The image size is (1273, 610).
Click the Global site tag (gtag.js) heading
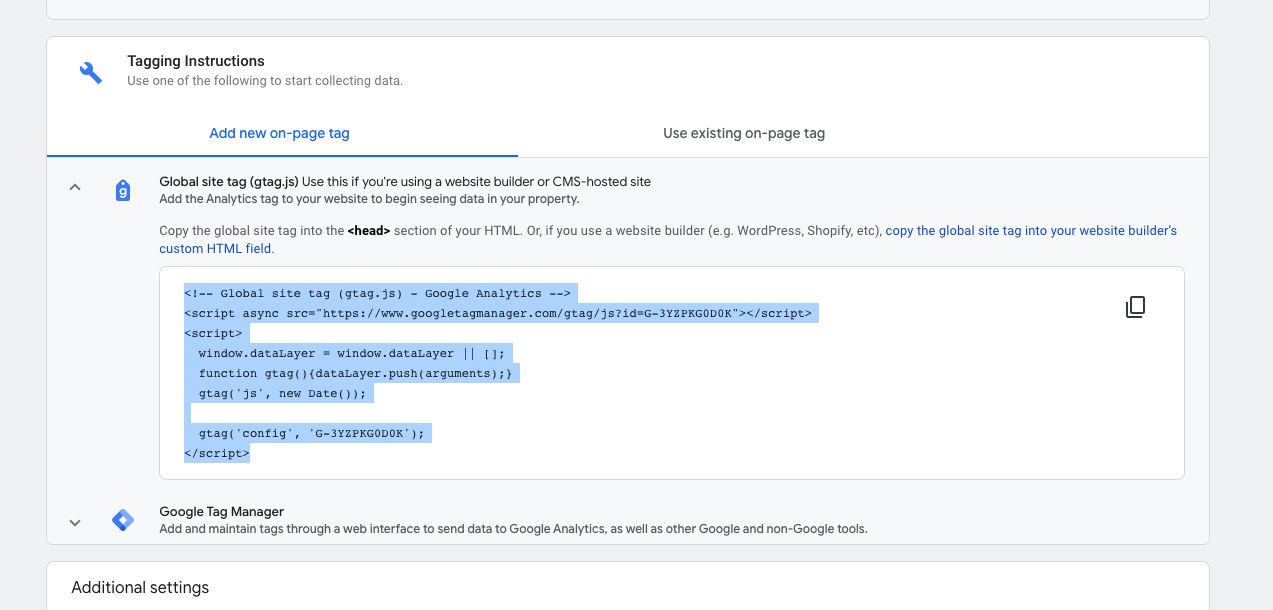(x=229, y=182)
